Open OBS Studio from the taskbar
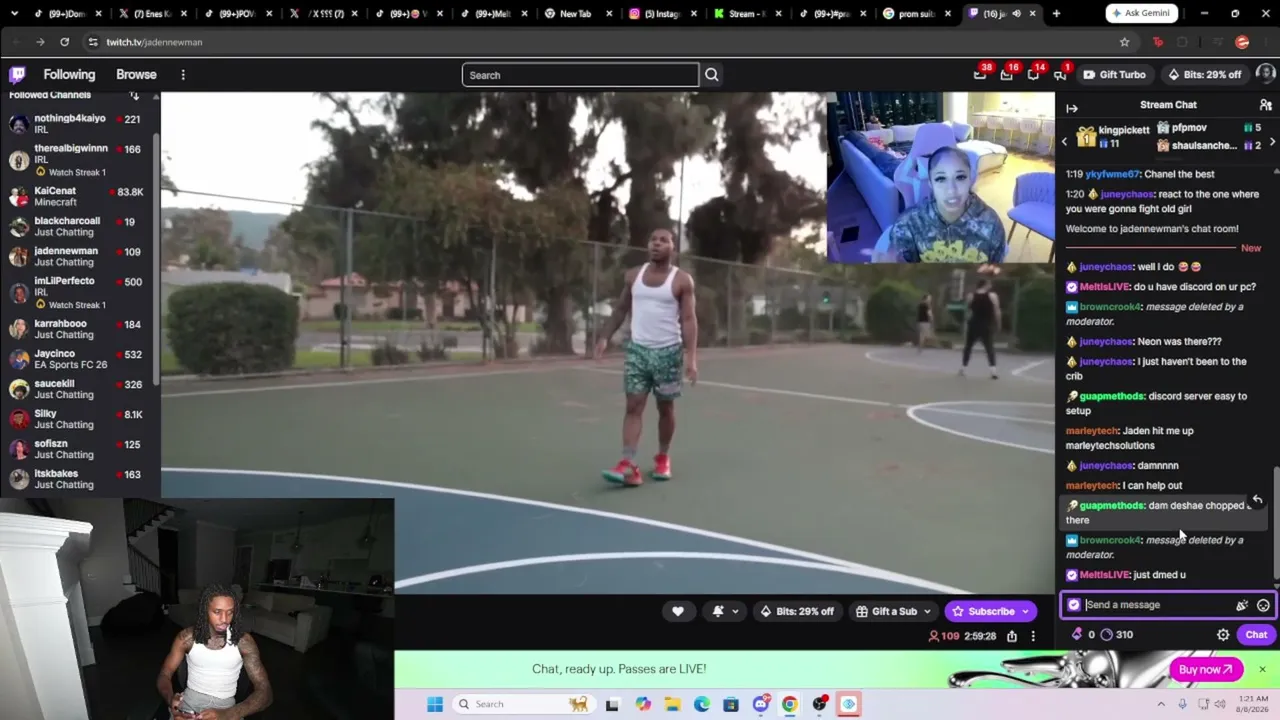The height and width of the screenshot is (720, 1280). (819, 704)
